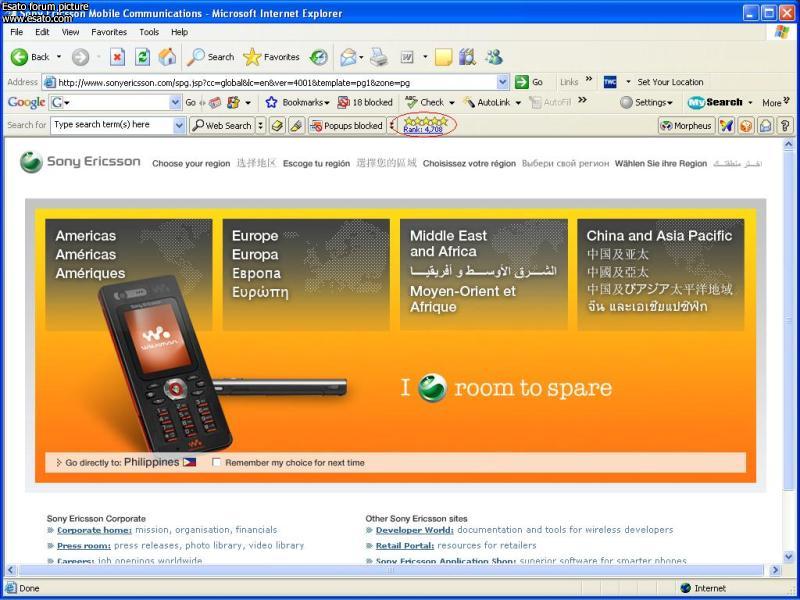Select China and Asia Pacific region
Viewport: 800px width, 600px height.
point(661,274)
